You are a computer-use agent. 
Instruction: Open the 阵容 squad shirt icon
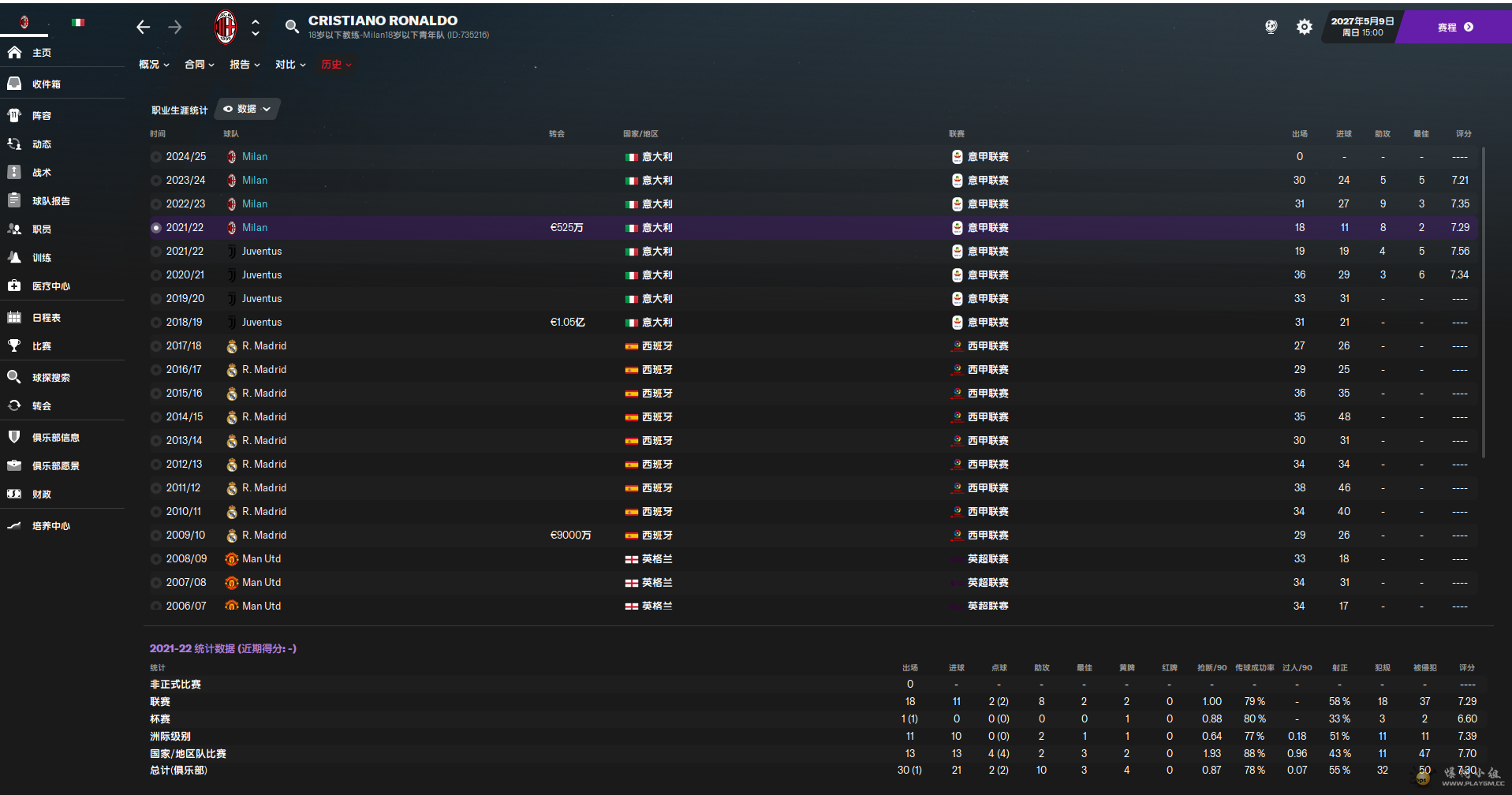pos(14,115)
